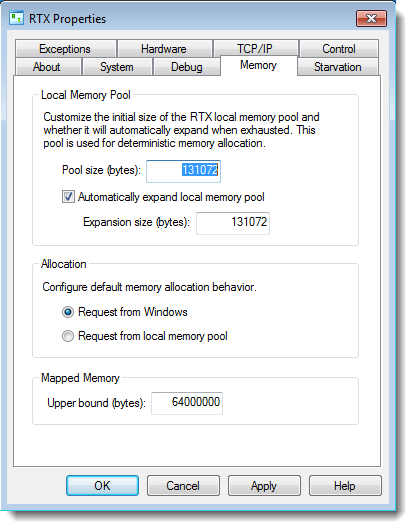This screenshot has height=529, width=414.
Task: Click the RTX Properties title bar icon
Action: [16, 18]
